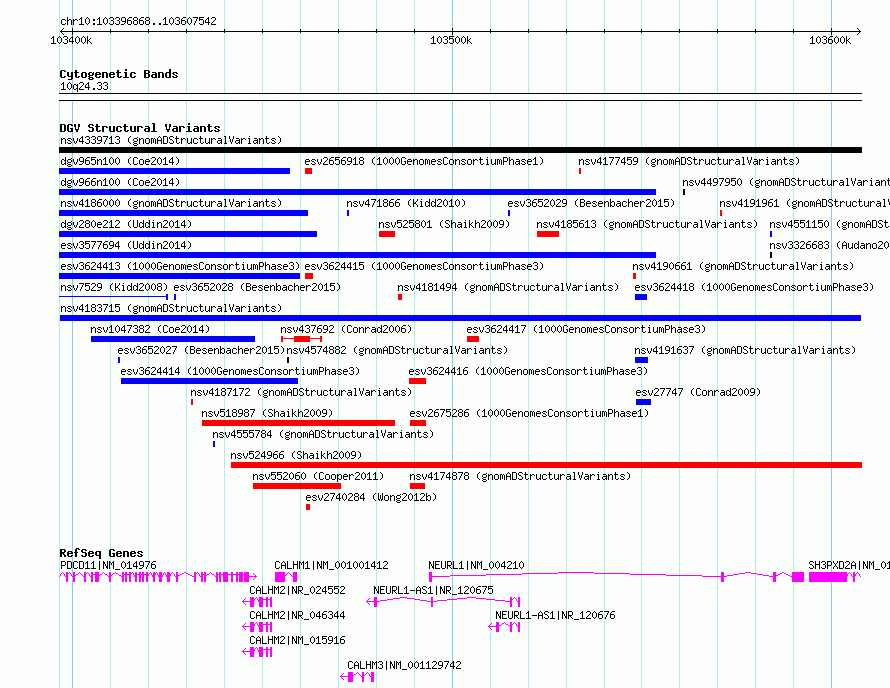Select nsv4174878 variant label
Screen dimensions: 890x688
[520, 476]
